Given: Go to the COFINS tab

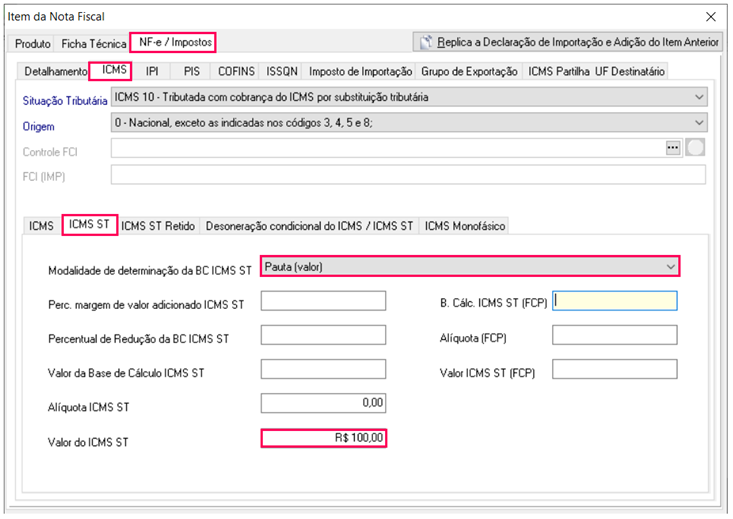Looking at the screenshot, I should [x=237, y=71].
